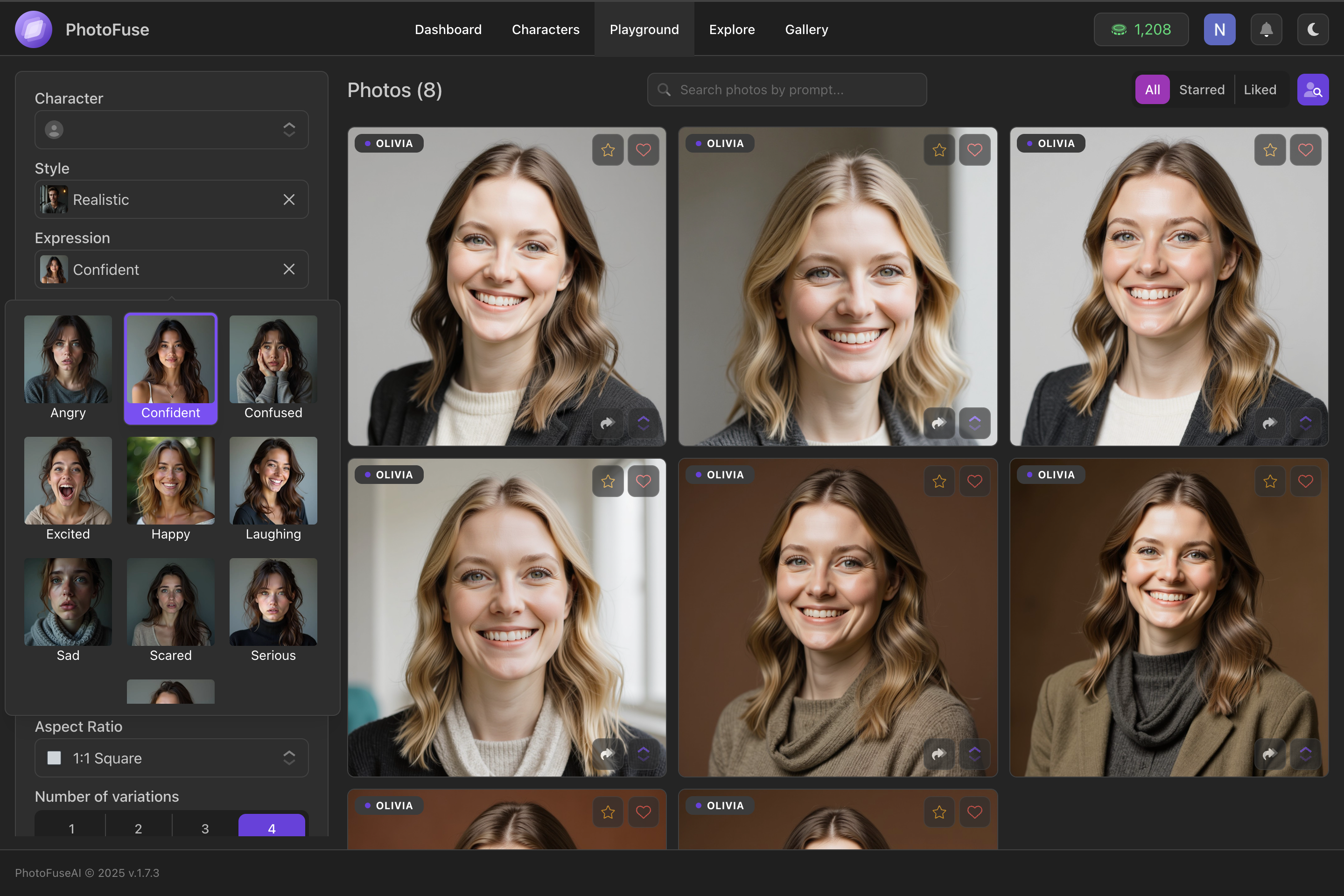Show only Starred photos
This screenshot has width=1344, height=896.
1202,89
